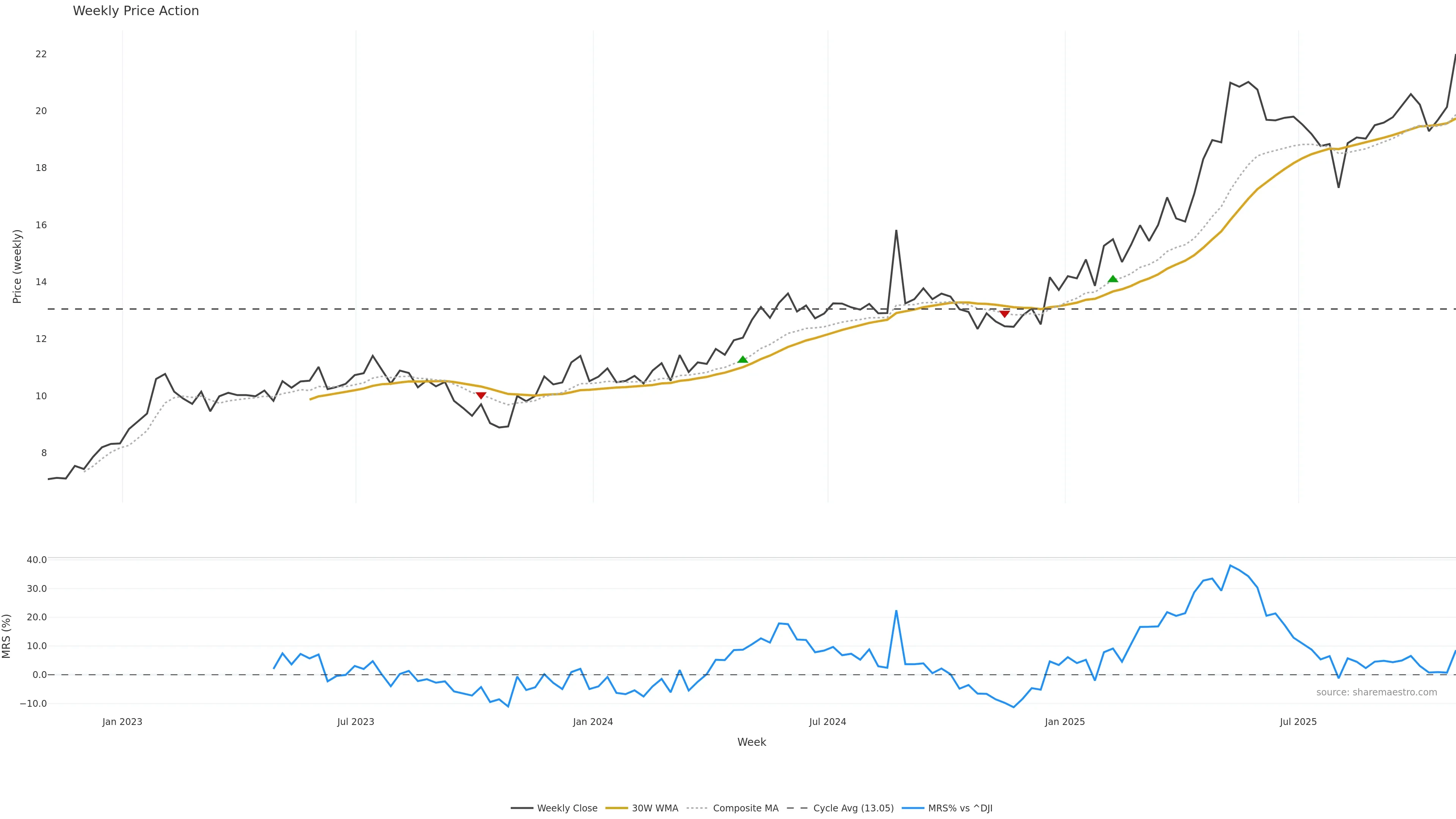This screenshot has height=819, width=1456.
Task: Select the Jul 2023 x-axis label
Action: [x=356, y=722]
